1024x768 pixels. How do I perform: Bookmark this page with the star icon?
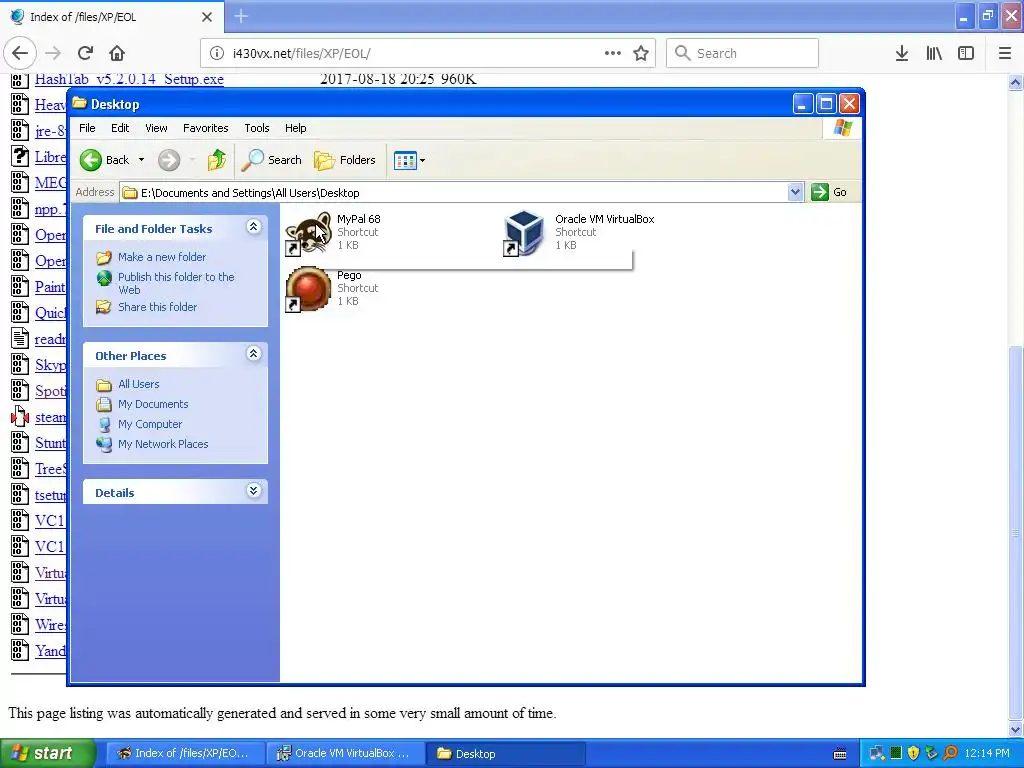pos(641,53)
